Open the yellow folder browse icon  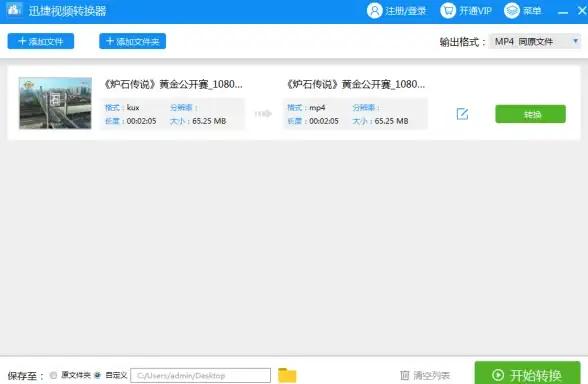point(287,375)
